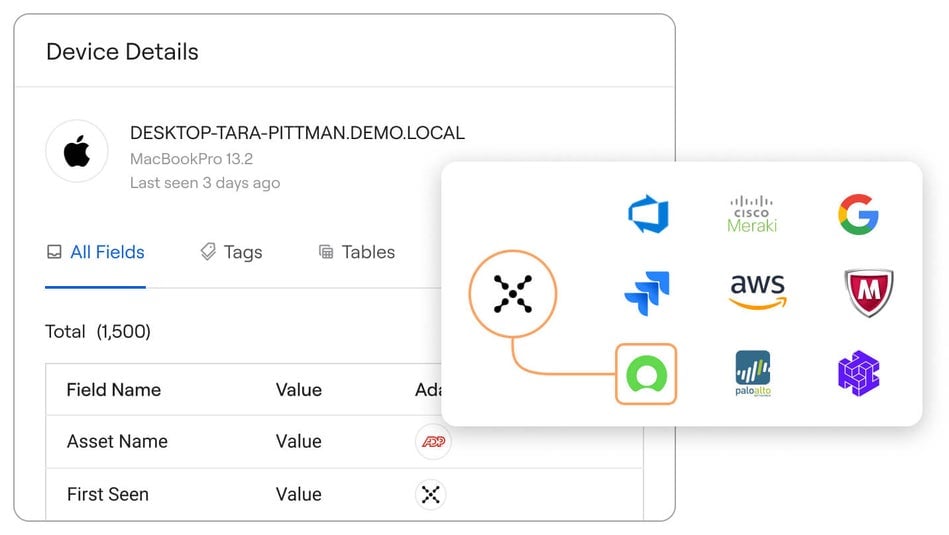Open the AWS adapter logo
The height and width of the screenshot is (535, 949).
point(757,292)
